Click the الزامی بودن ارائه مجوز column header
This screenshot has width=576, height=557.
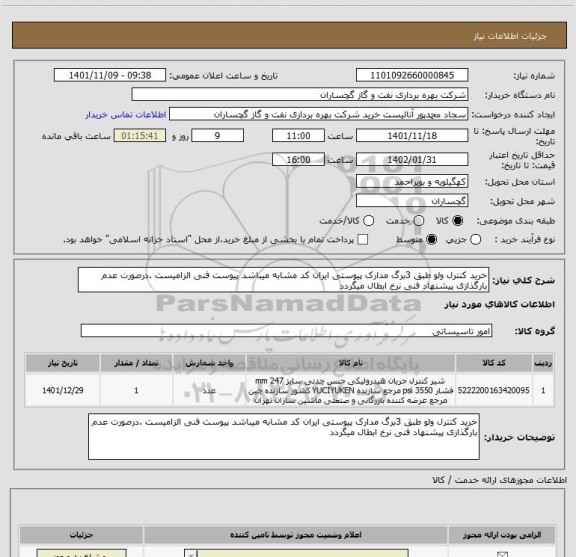tap(502, 535)
